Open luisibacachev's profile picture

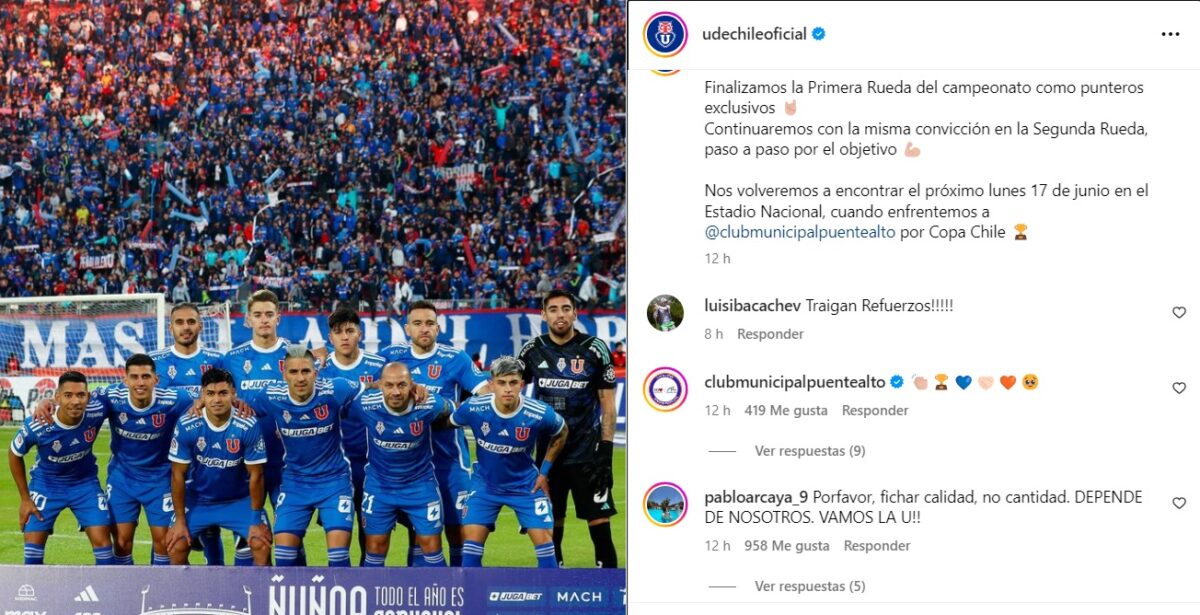665,313
